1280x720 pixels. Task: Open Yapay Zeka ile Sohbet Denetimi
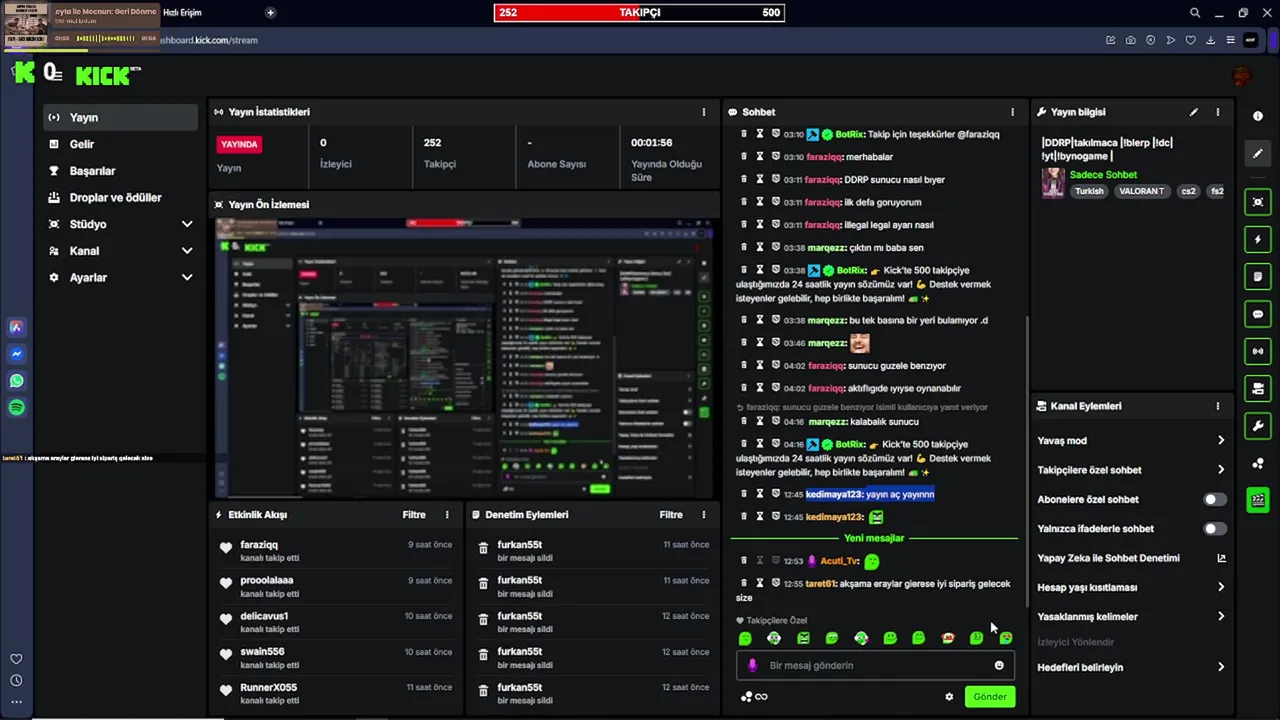point(1131,558)
